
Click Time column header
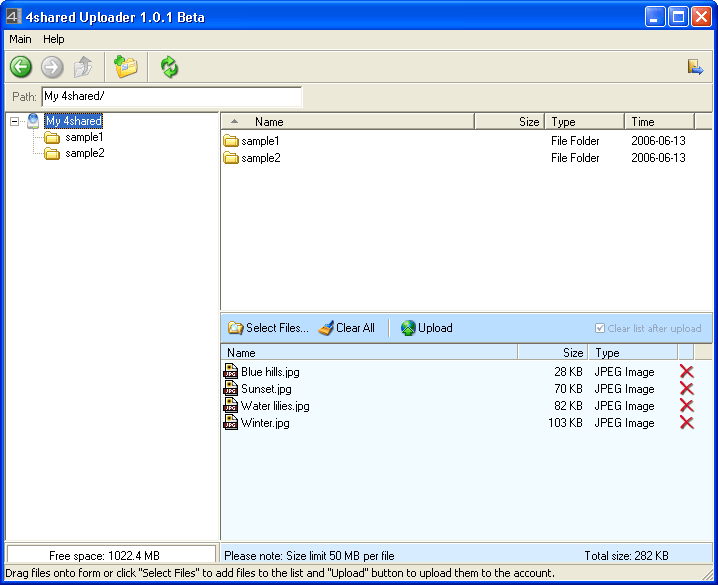click(659, 122)
